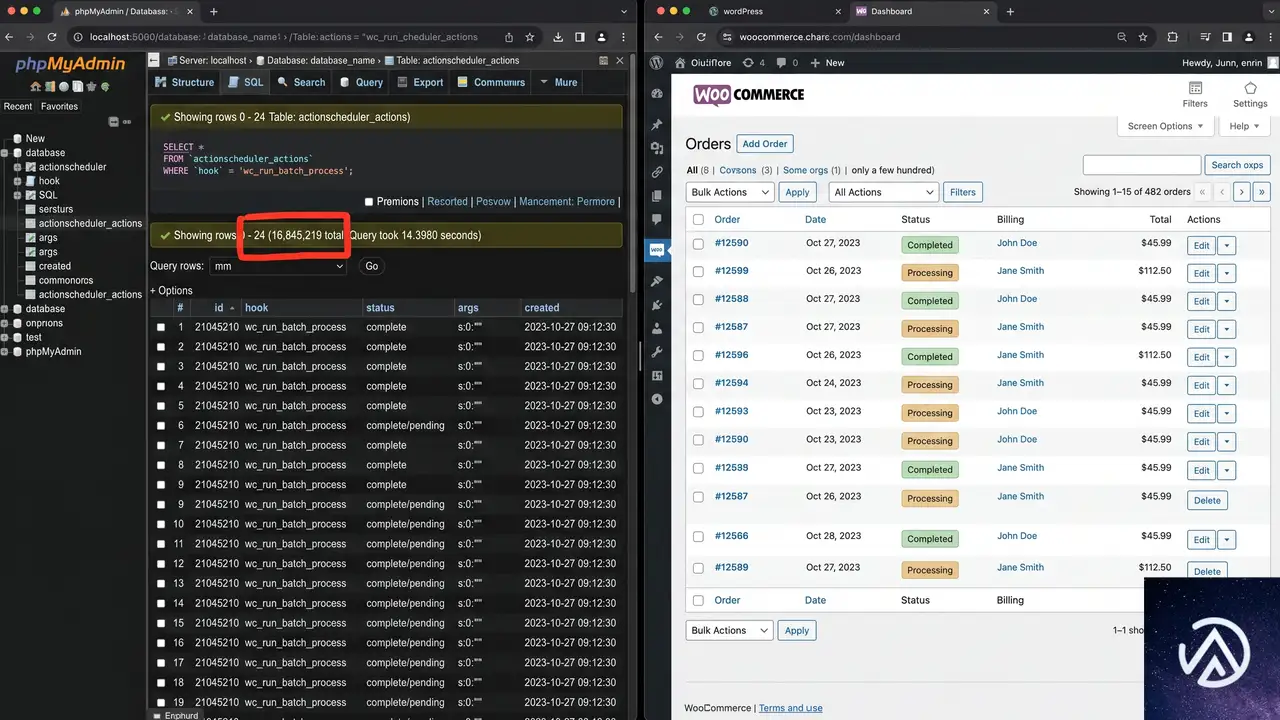Click the Covsons filter link
This screenshot has height=720, width=1280.
[738, 170]
